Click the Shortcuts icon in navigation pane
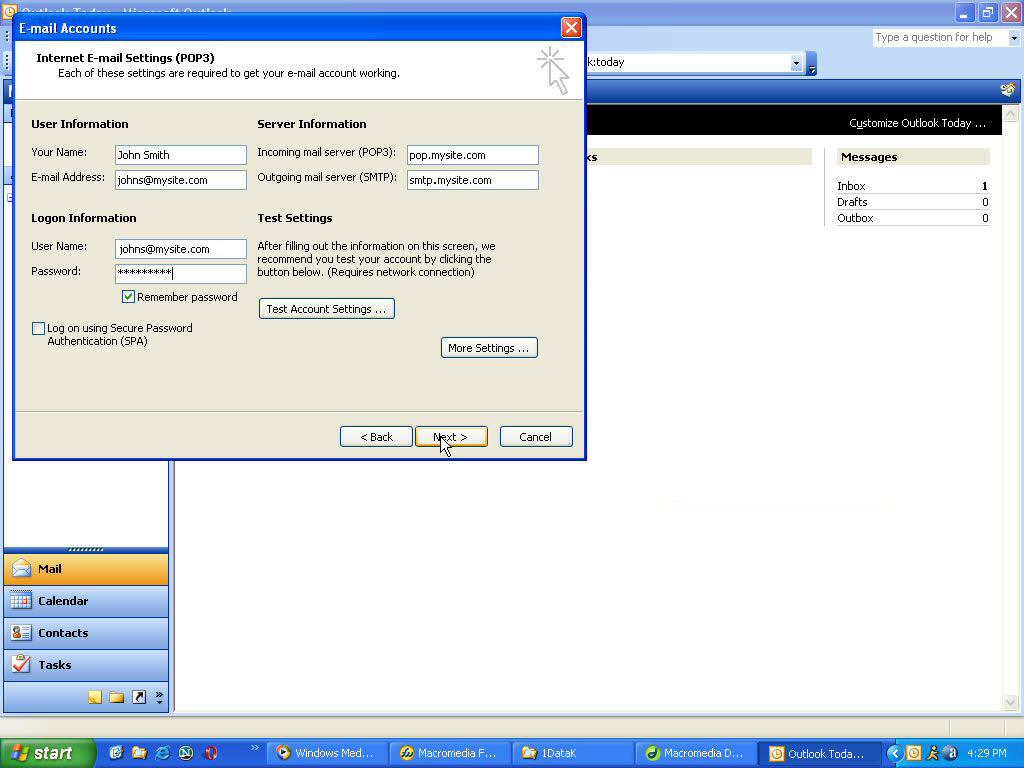Viewport: 1024px width, 768px height. pos(139,697)
